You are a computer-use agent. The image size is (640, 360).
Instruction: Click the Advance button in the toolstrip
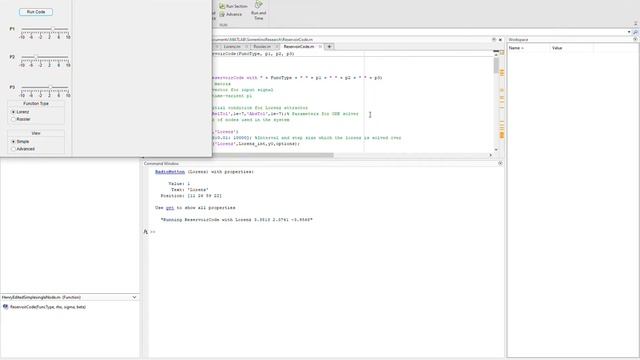pos(231,14)
